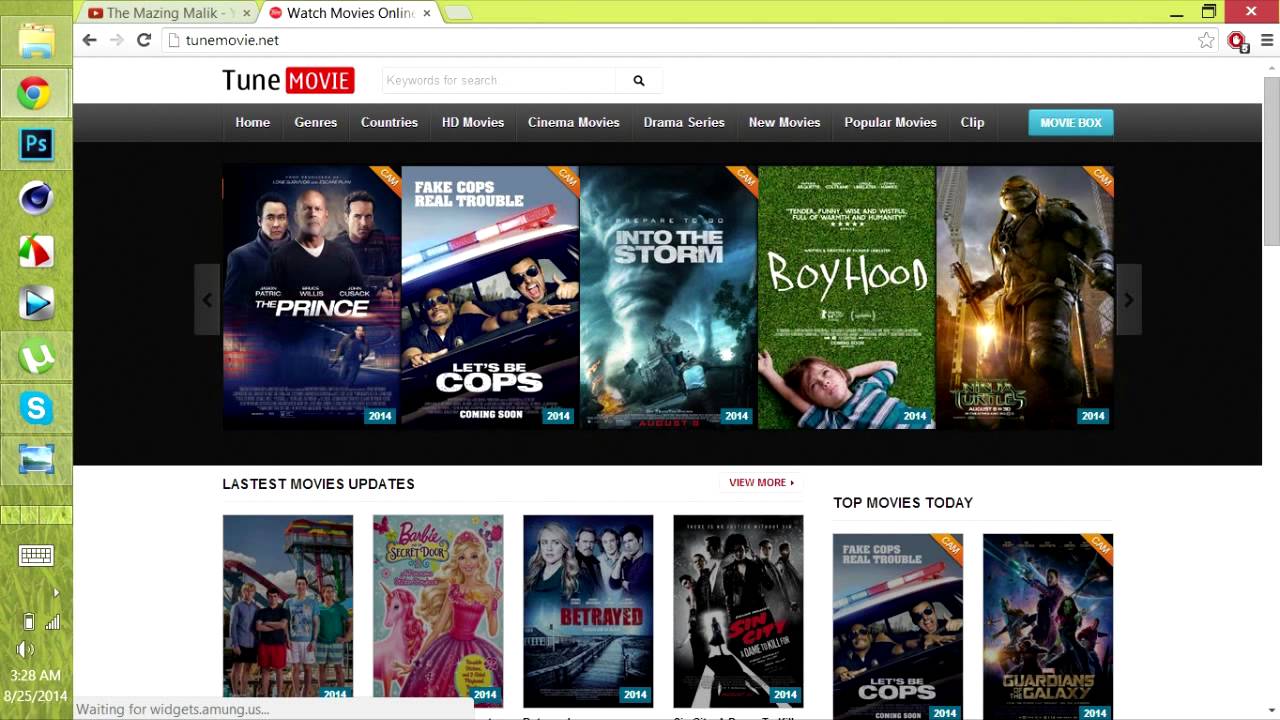This screenshot has height=720, width=1280.
Task: Open The Prince poster in carousel
Action: tap(311, 297)
